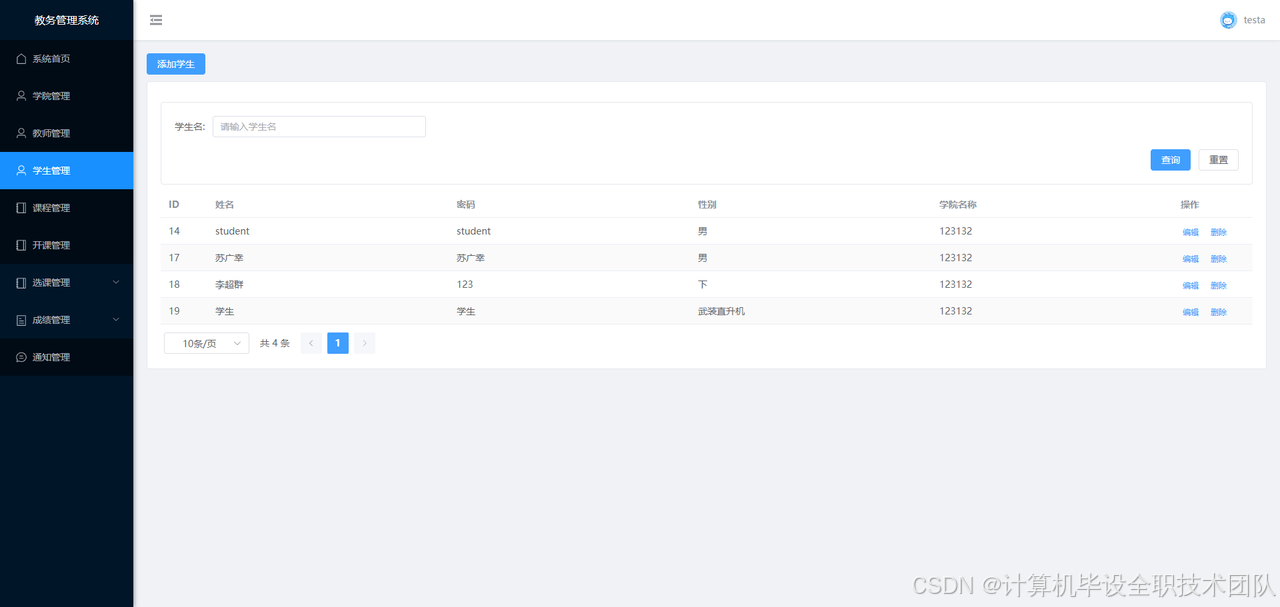Screen dimensions: 1280x607
Task: Click the book icon beside 开课管理
Action: click(21, 245)
